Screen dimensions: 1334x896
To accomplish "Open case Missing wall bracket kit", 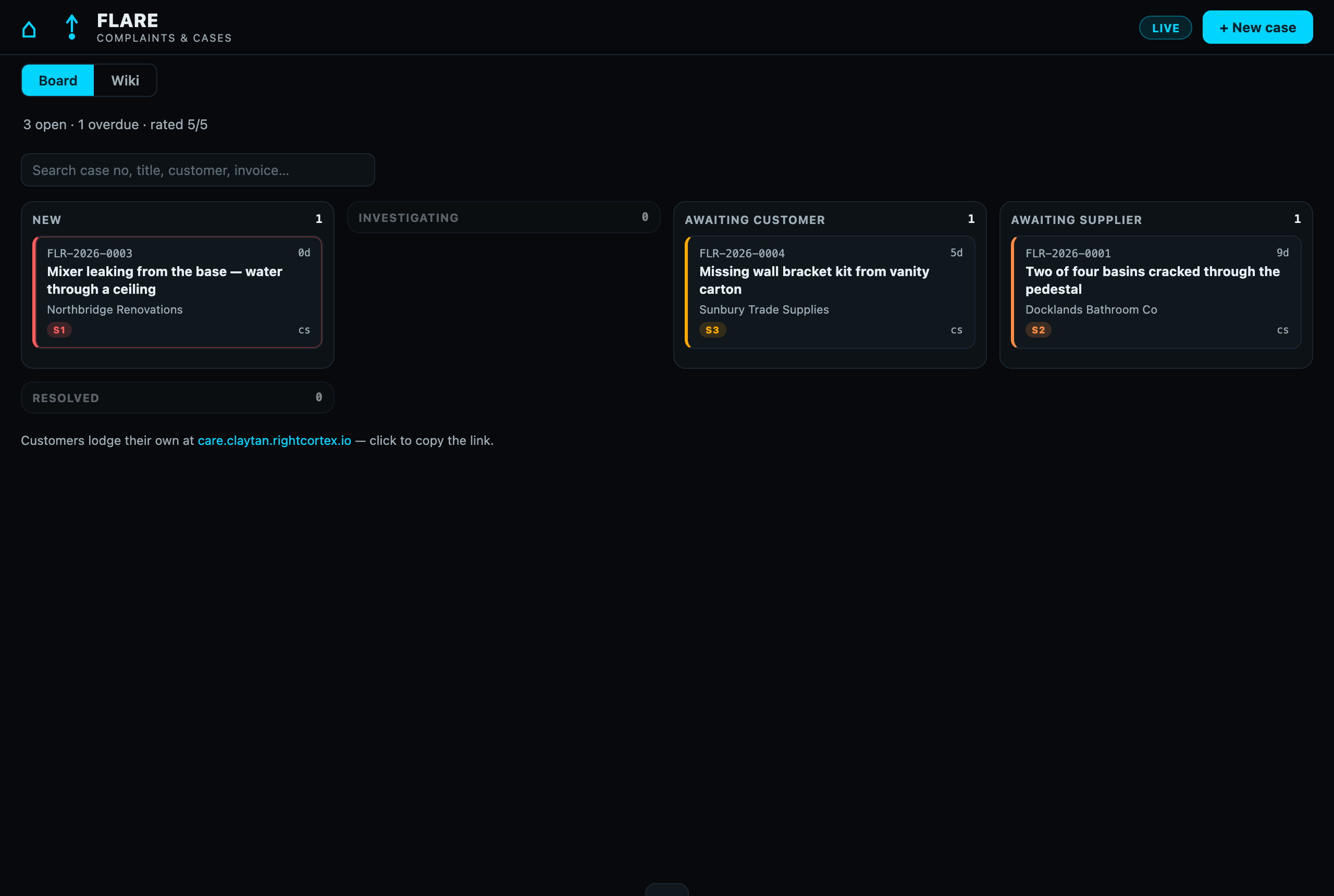I will coord(830,292).
